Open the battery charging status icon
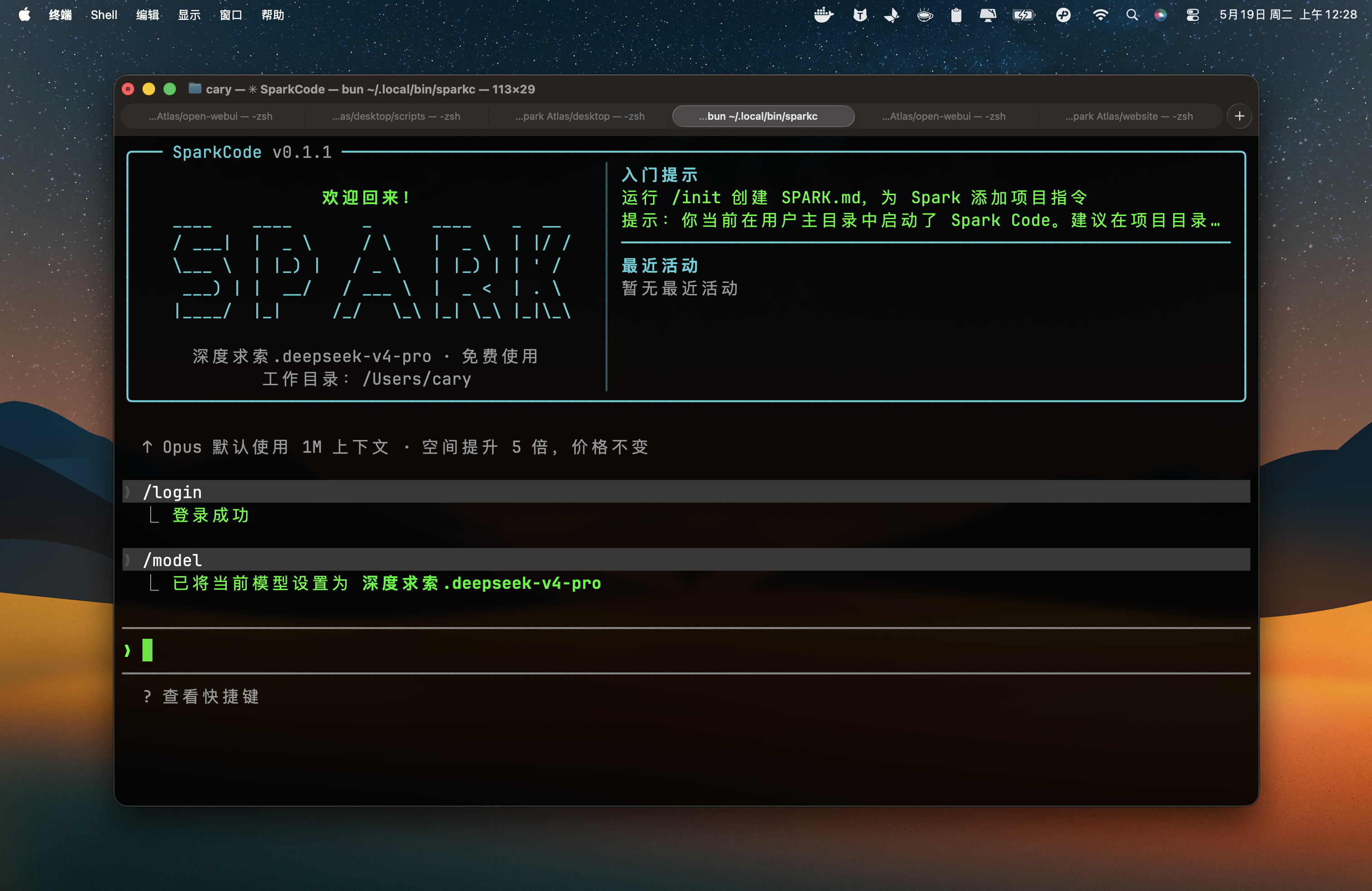 tap(1024, 15)
